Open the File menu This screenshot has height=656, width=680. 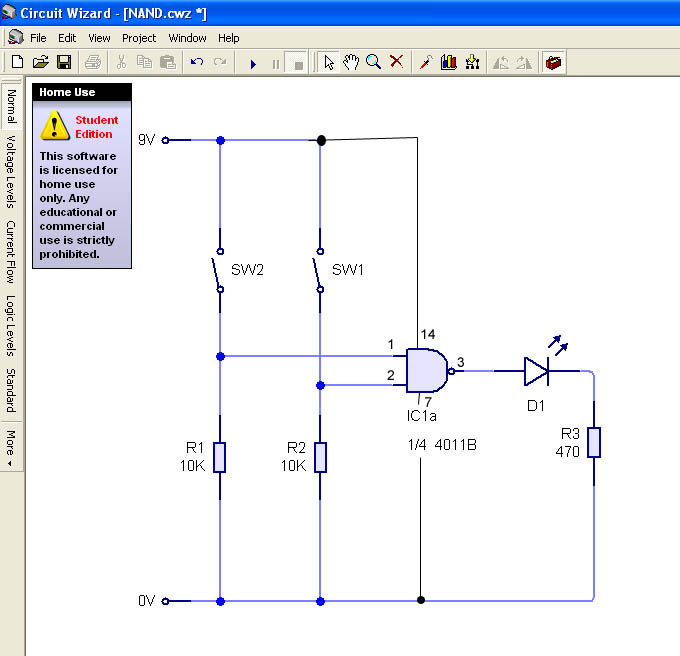coord(38,38)
